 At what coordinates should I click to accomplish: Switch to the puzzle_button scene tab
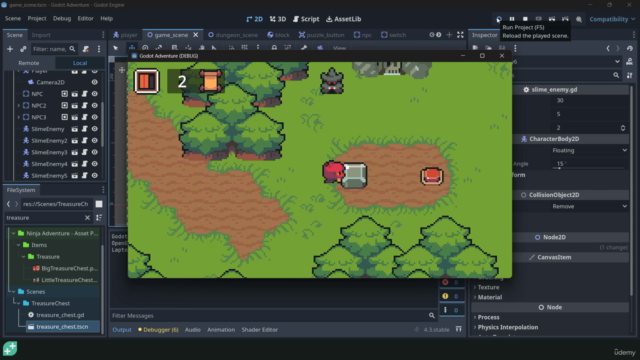(321, 35)
